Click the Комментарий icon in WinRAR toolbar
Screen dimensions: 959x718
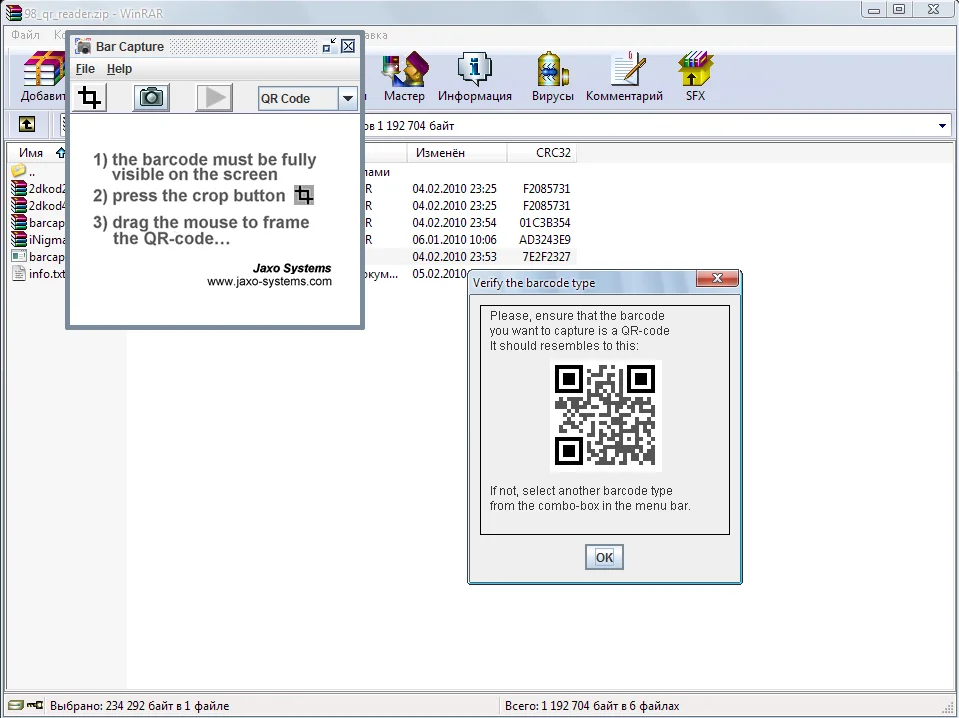coord(624,77)
